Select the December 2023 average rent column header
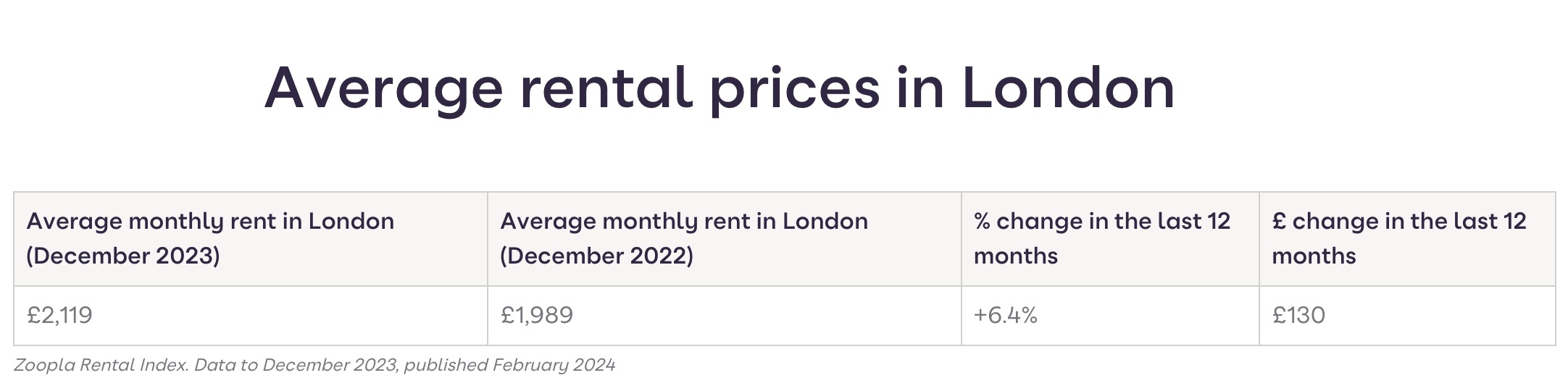 pos(210,237)
